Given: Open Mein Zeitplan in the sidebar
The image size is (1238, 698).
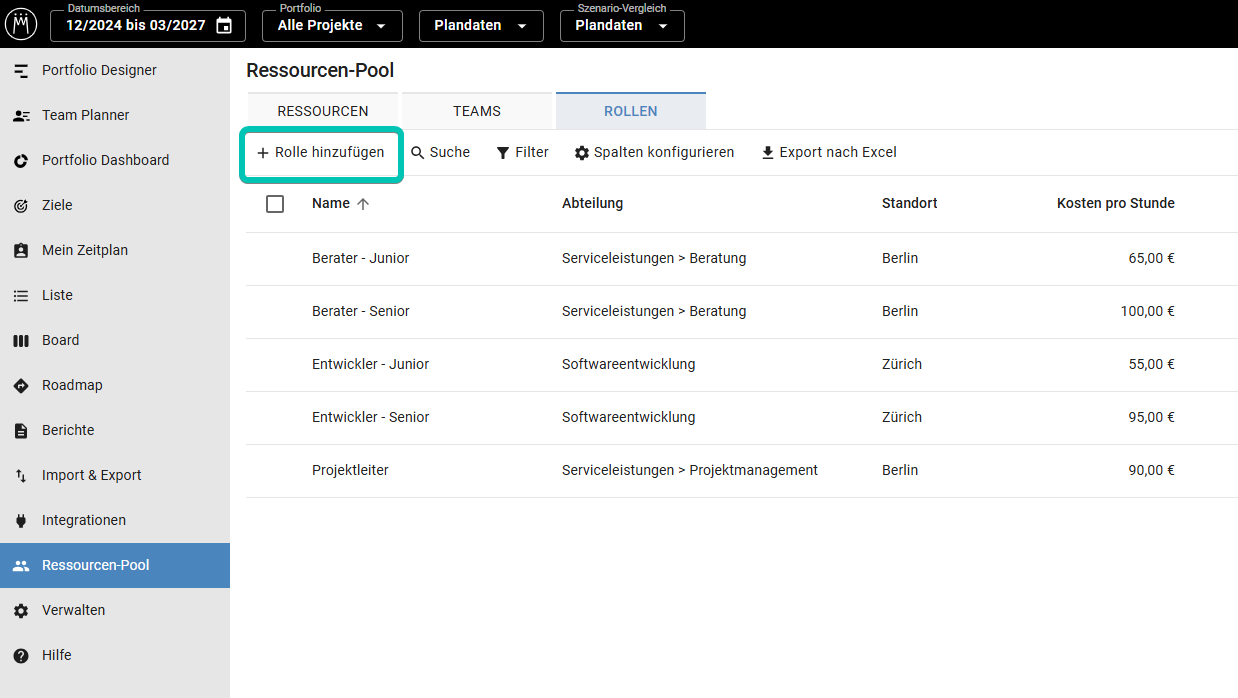Looking at the screenshot, I should click(115, 251).
